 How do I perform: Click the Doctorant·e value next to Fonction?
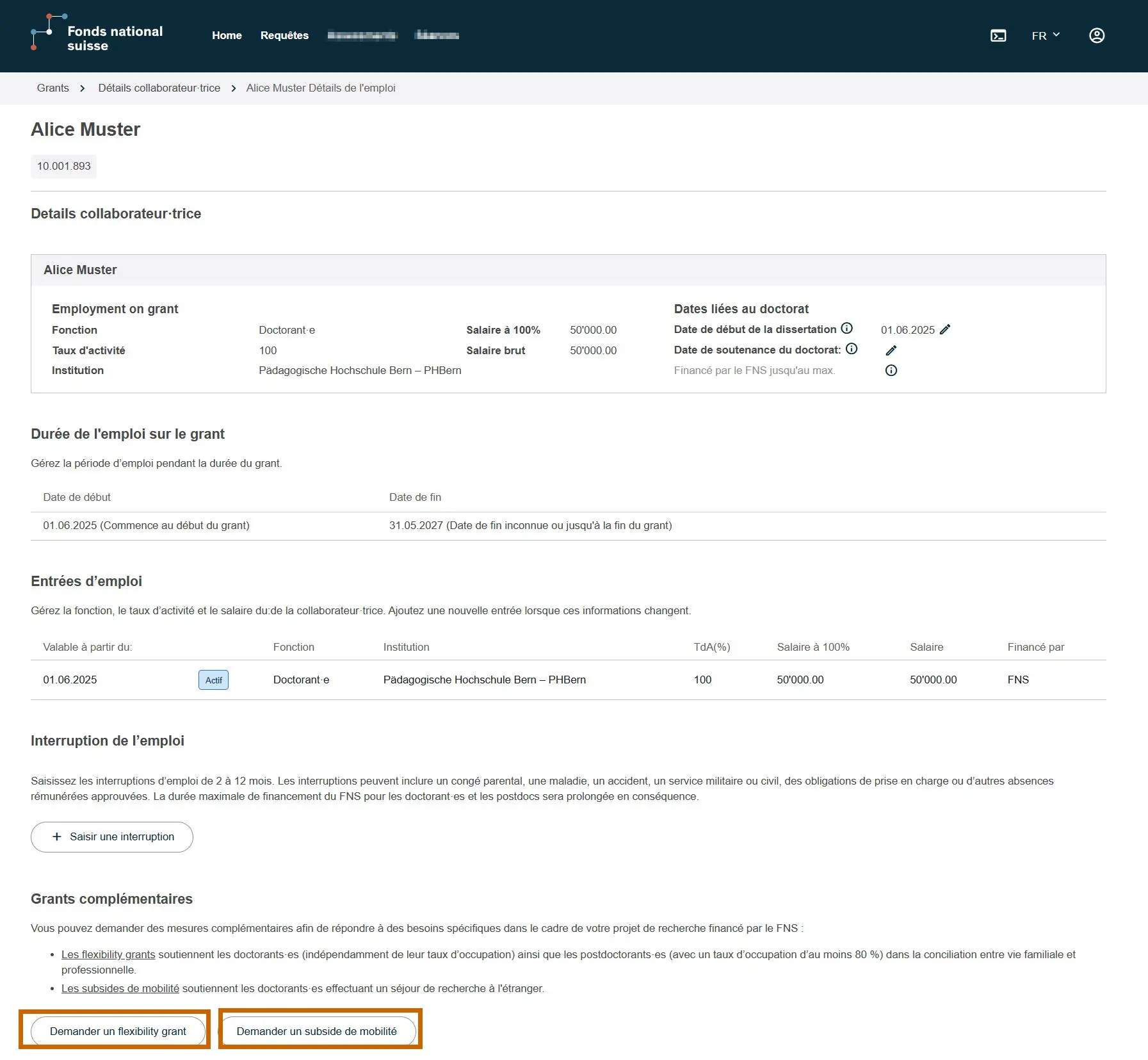click(287, 330)
